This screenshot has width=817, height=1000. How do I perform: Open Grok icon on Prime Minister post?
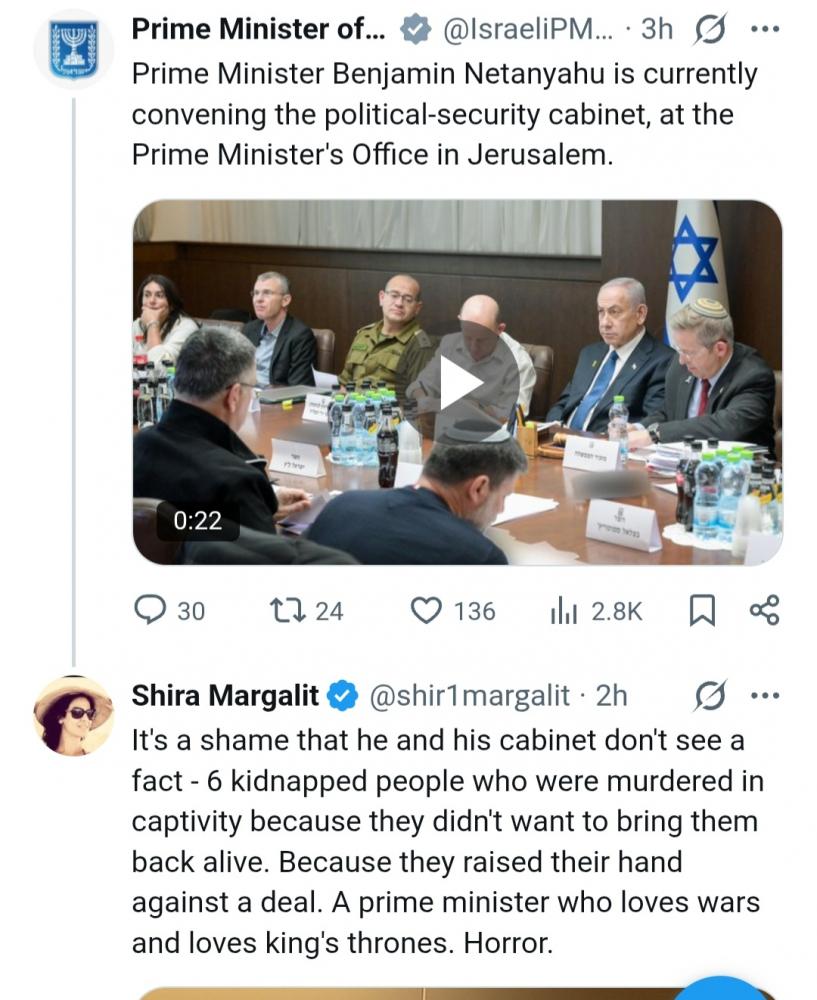tap(709, 30)
